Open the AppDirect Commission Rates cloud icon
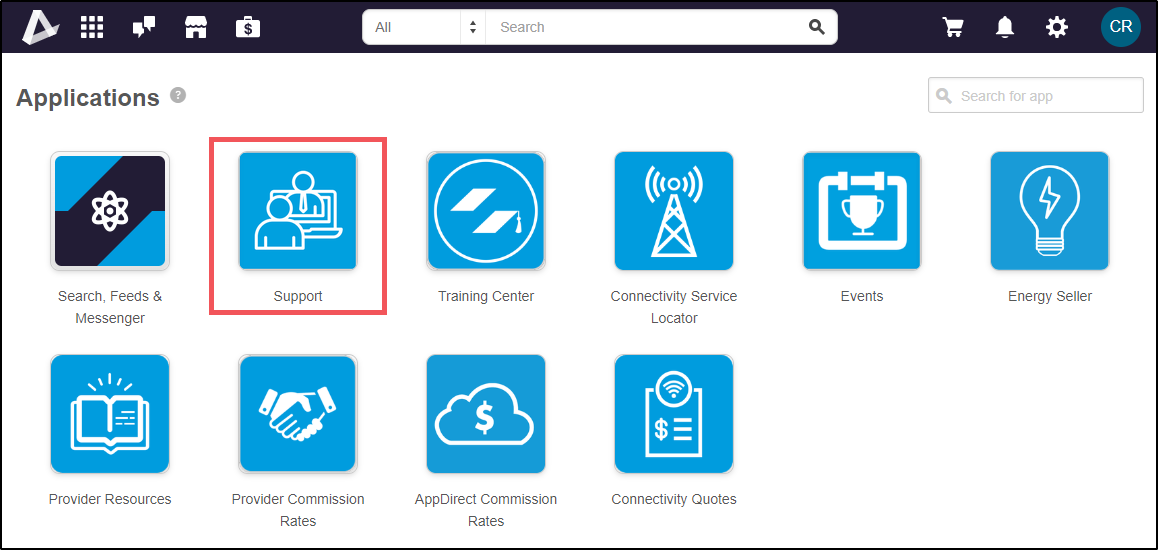Screen dimensions: 1158x550 pos(486,414)
